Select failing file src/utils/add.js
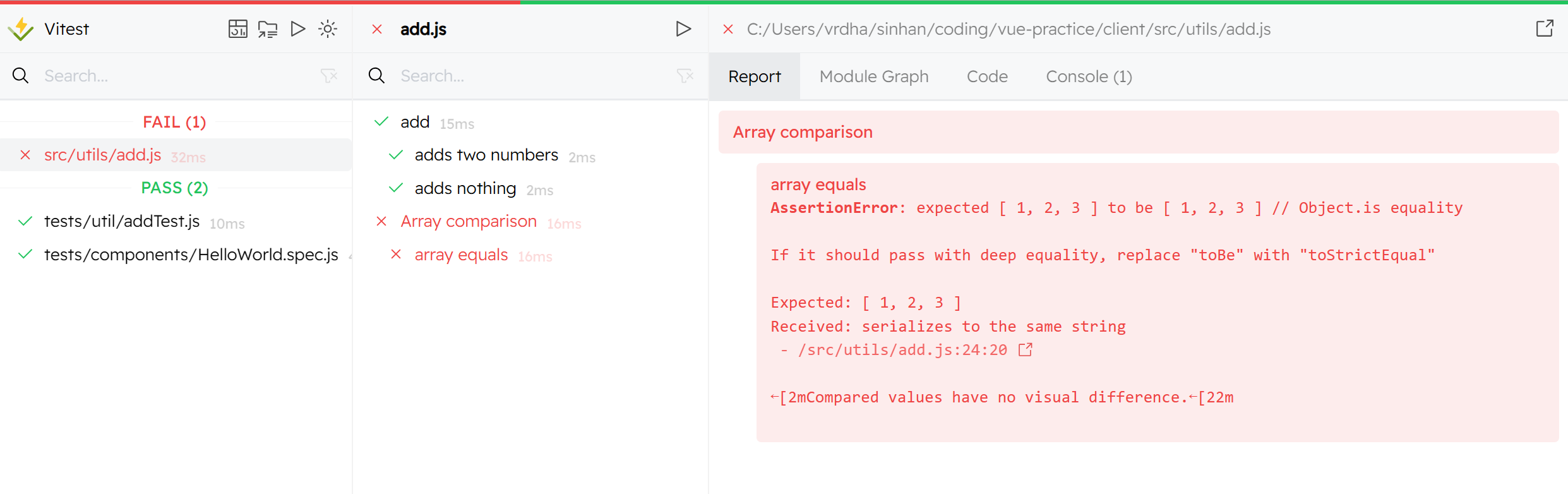 (176, 155)
